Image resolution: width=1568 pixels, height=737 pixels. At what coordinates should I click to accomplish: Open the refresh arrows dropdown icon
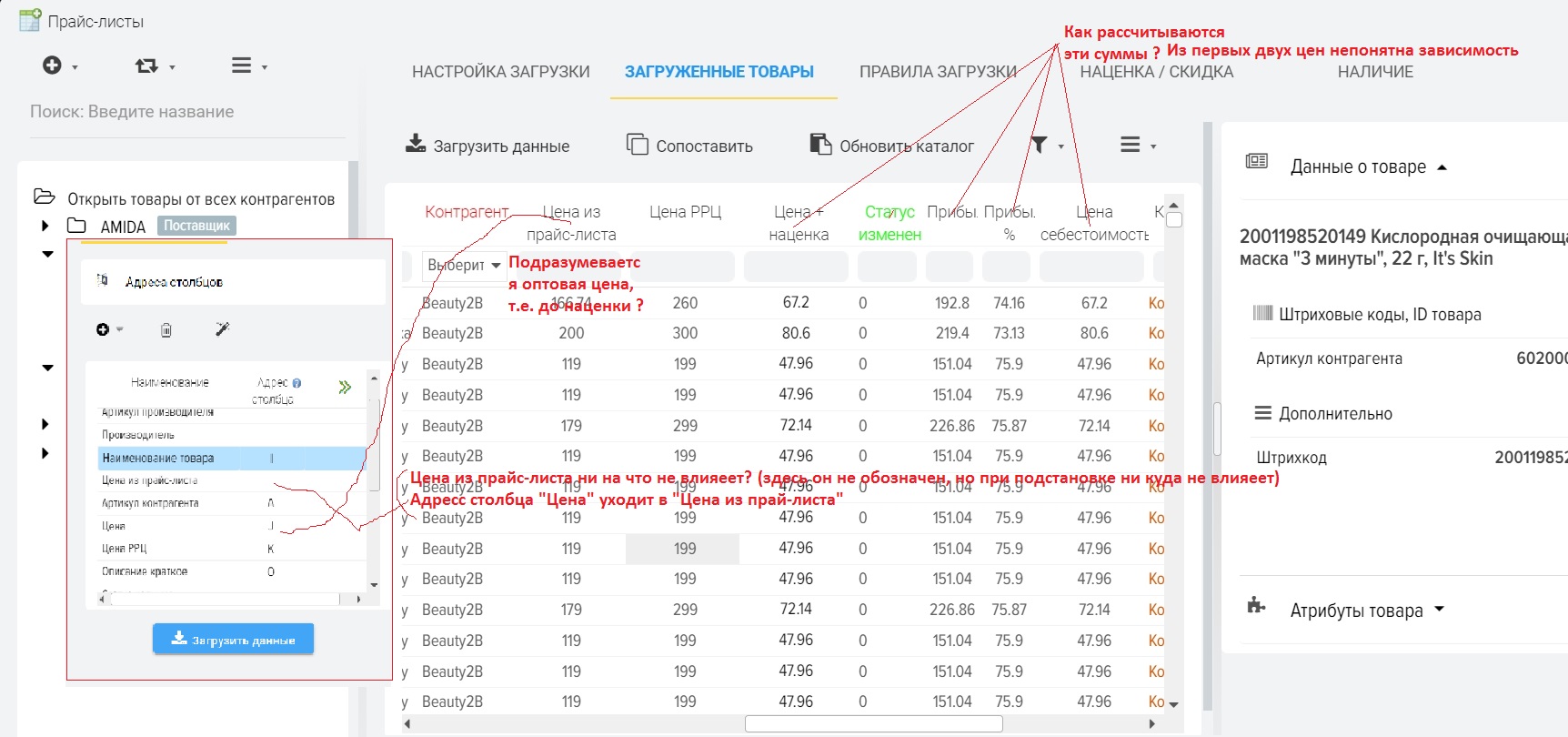(146, 66)
